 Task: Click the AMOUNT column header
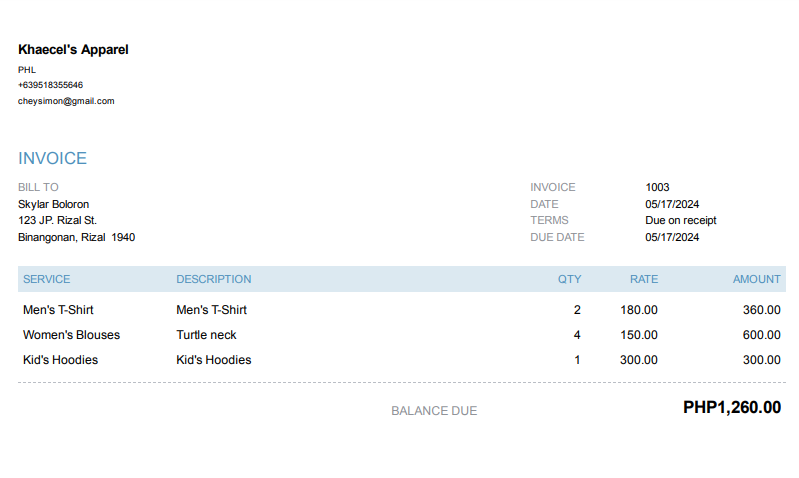pos(757,279)
